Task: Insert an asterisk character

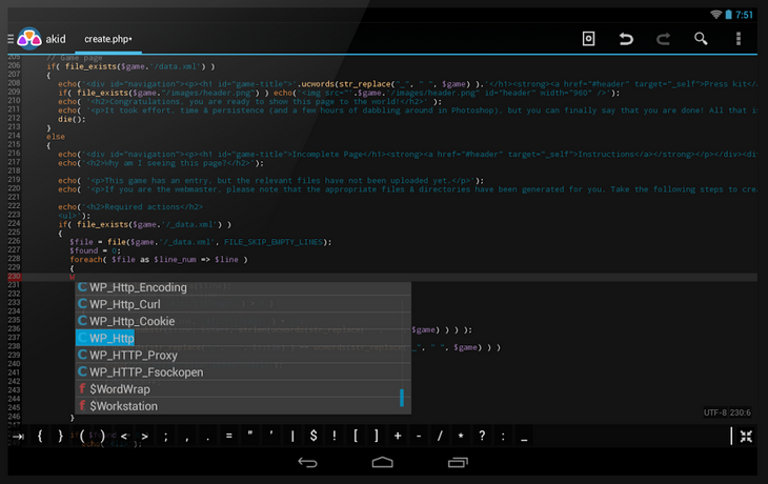Action: pyautogui.click(x=461, y=435)
